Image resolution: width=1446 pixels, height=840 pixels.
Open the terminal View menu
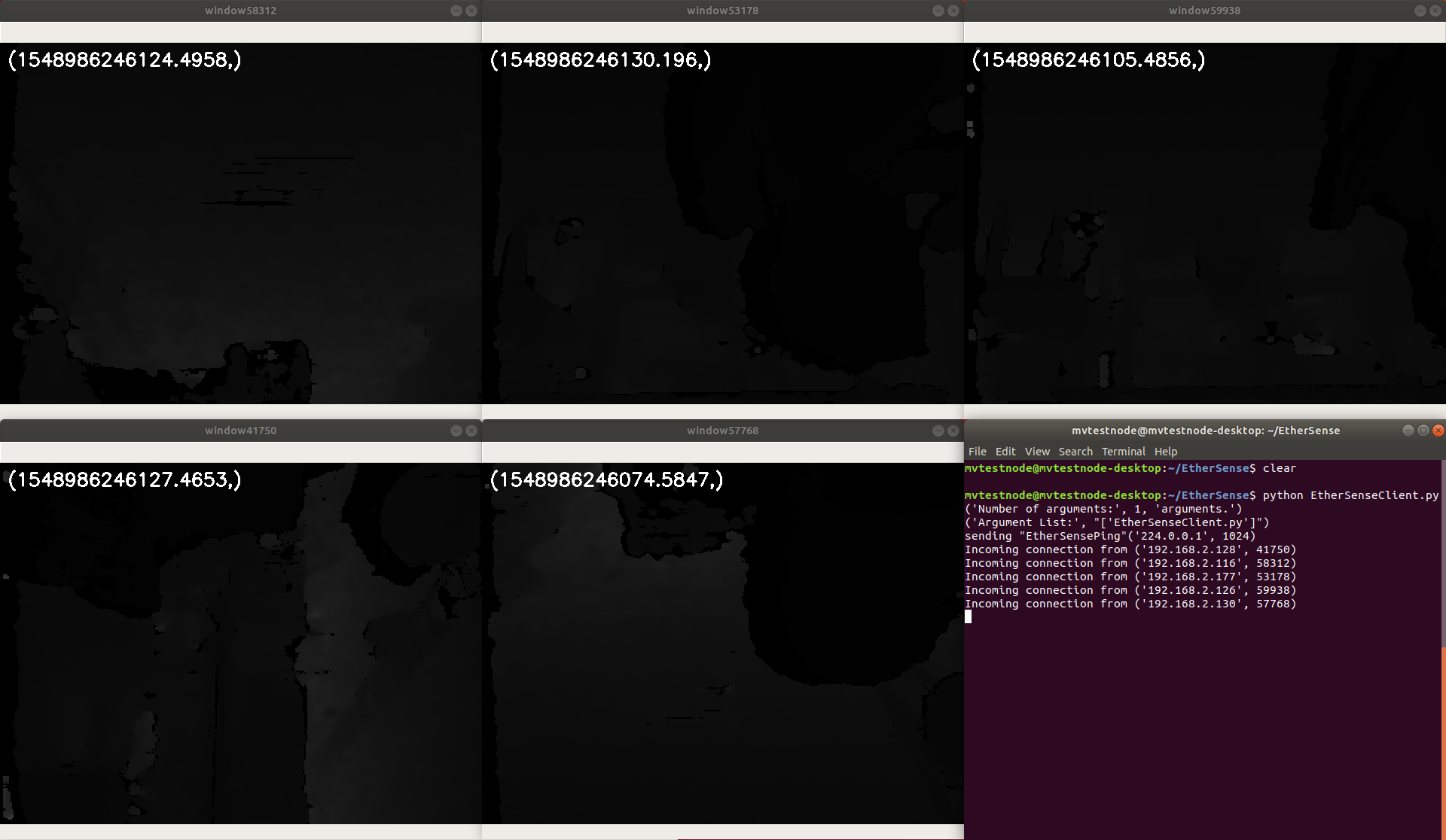click(1036, 452)
